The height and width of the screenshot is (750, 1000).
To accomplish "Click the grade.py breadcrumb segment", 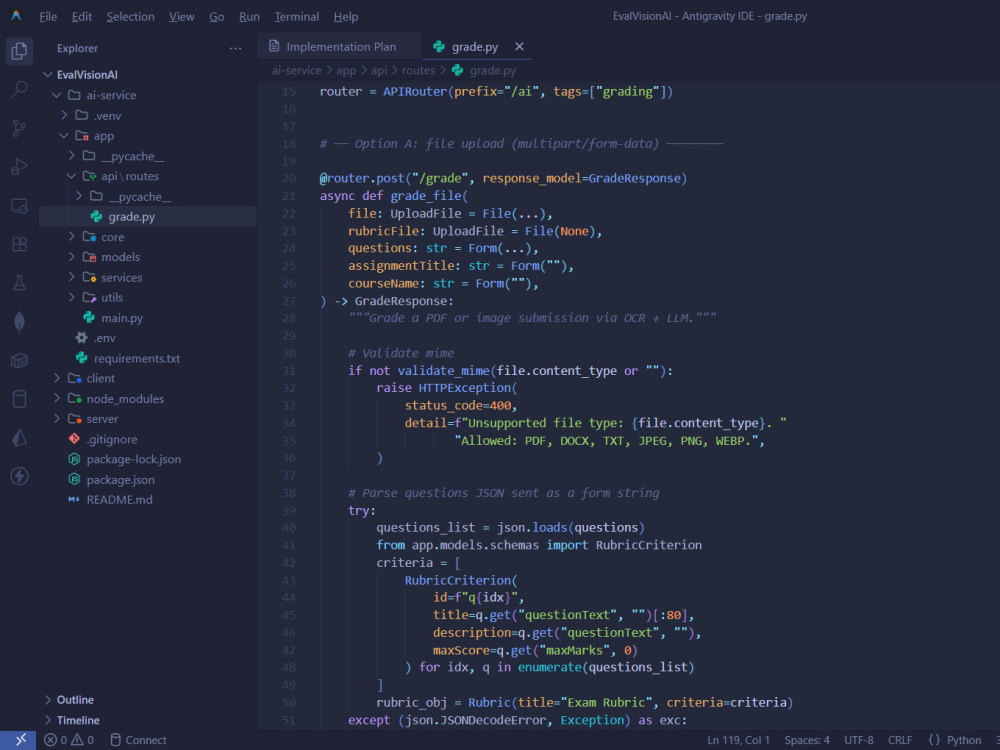I will pos(492,70).
